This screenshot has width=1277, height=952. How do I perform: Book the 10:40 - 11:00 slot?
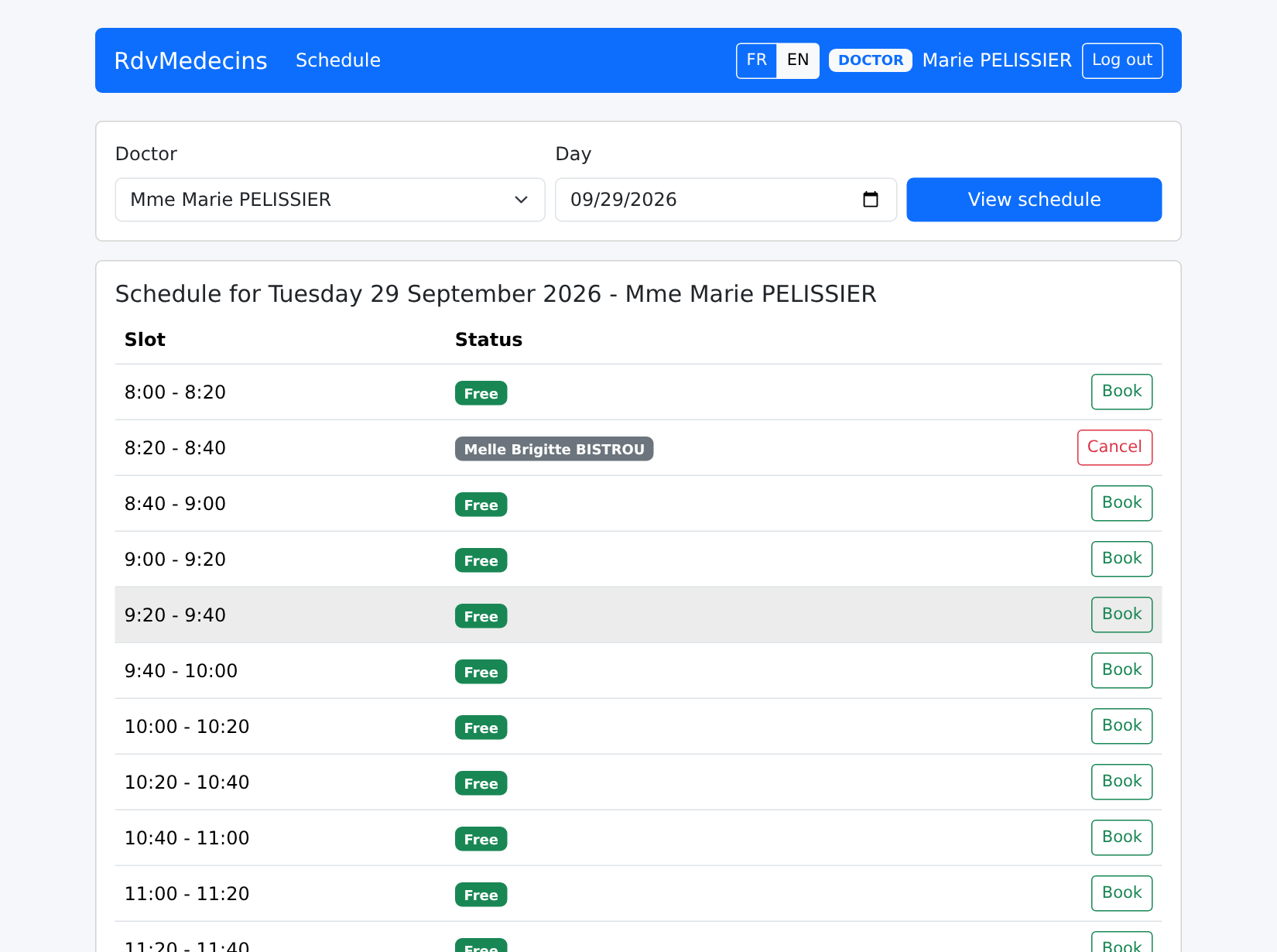click(1121, 837)
